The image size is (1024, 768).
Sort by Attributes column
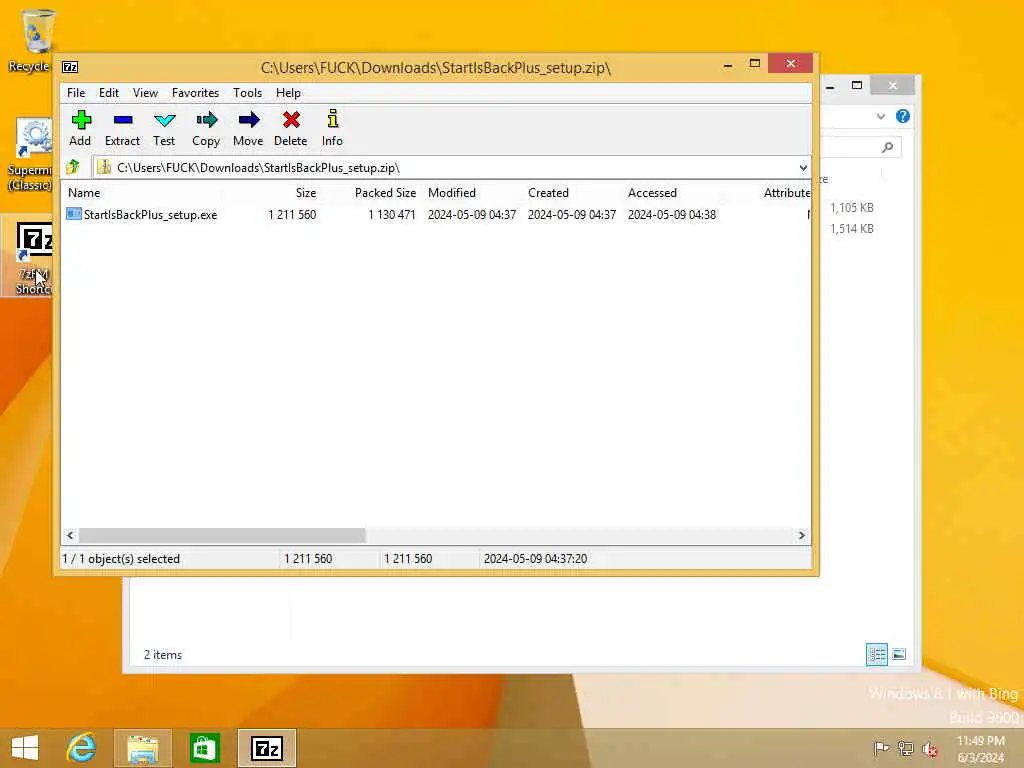click(787, 193)
